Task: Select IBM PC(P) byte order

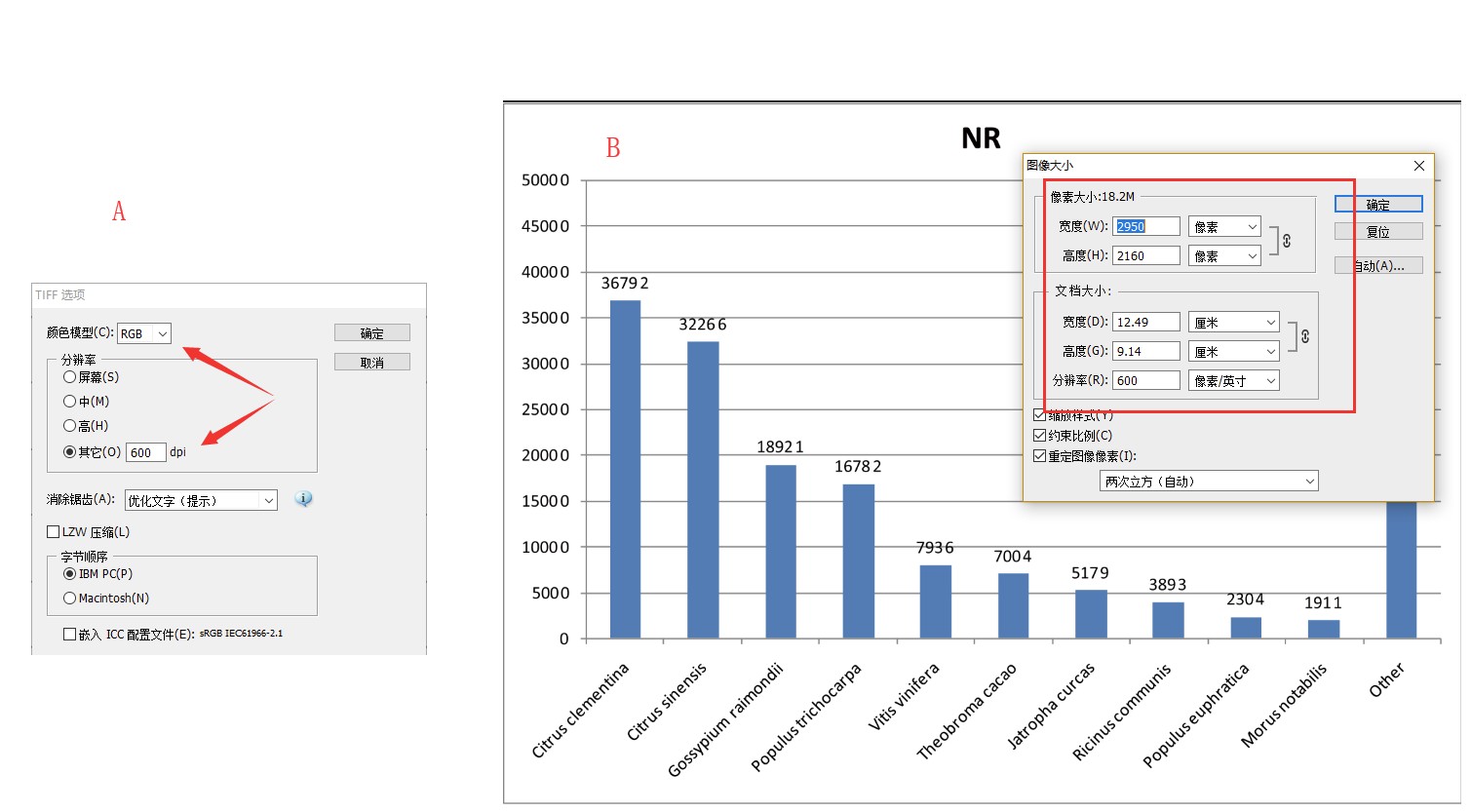Action: pyautogui.click(x=69, y=574)
